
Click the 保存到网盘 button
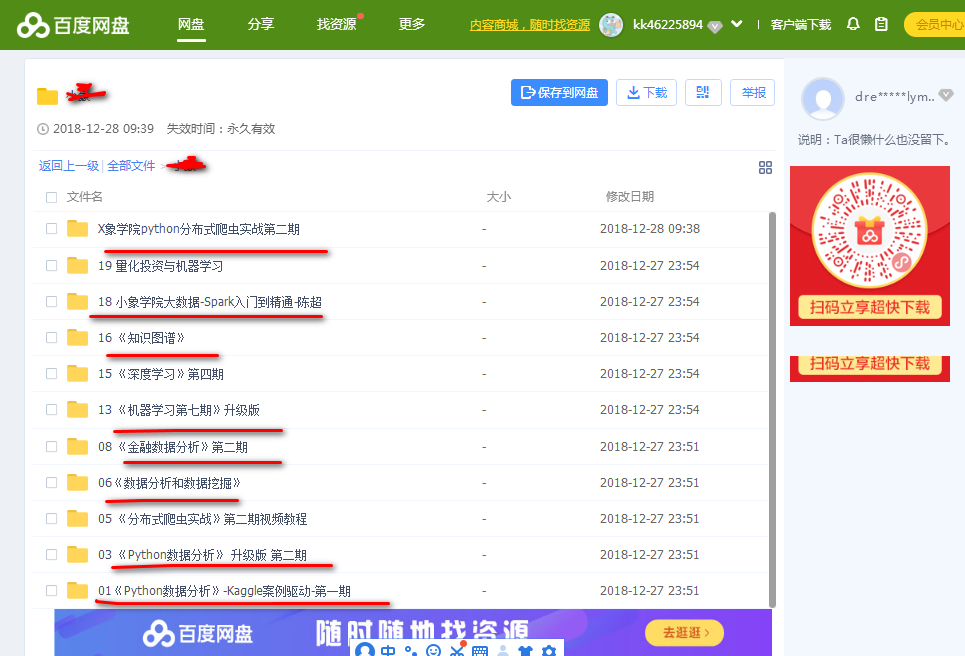point(559,92)
